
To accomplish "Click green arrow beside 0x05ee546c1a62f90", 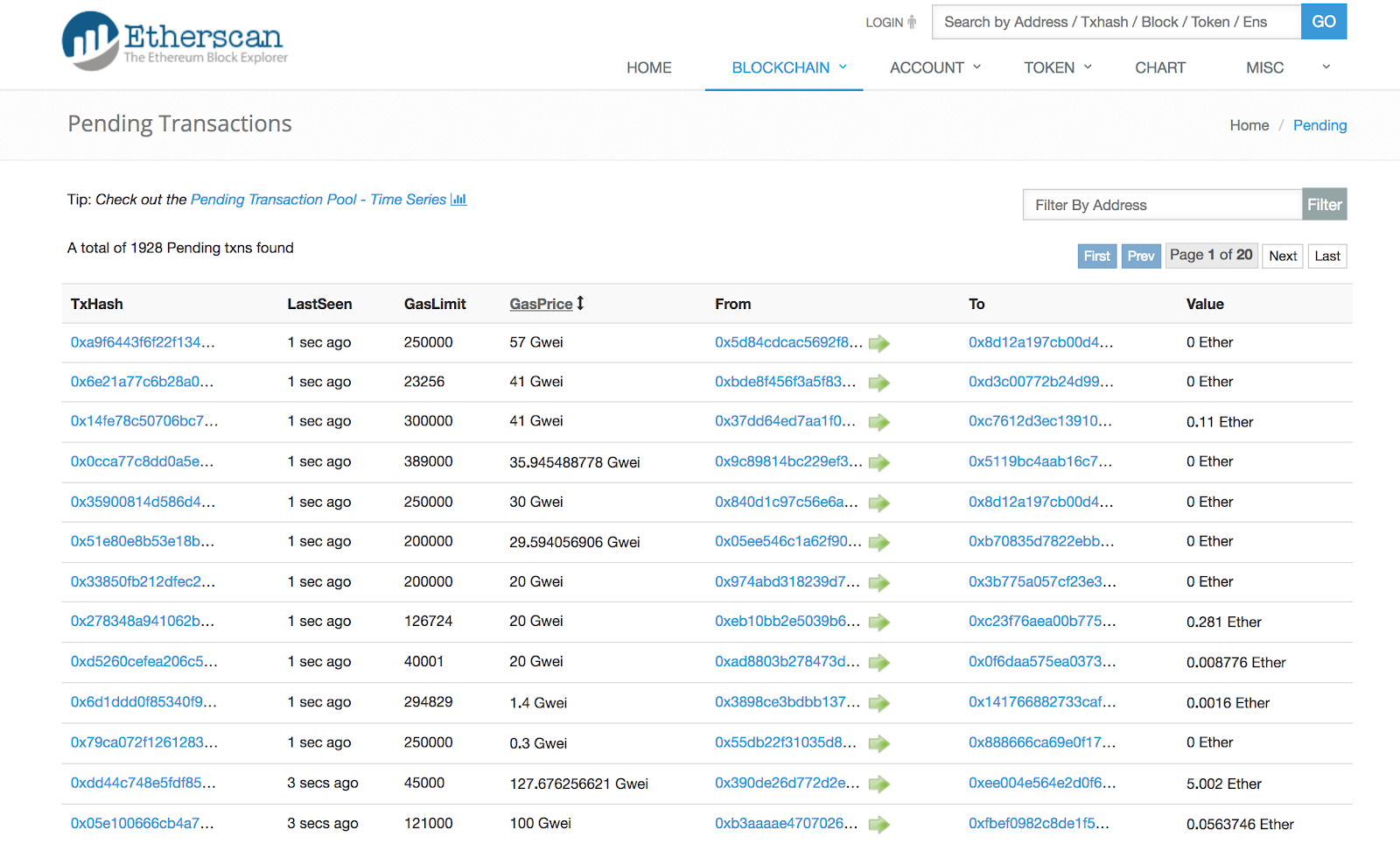I will point(879,542).
